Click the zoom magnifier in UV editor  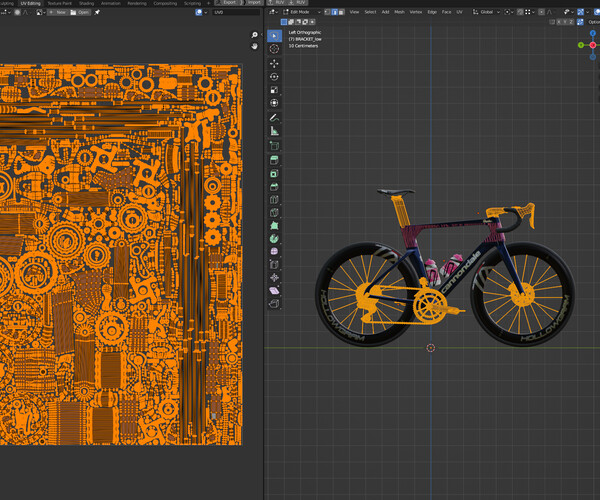click(254, 35)
